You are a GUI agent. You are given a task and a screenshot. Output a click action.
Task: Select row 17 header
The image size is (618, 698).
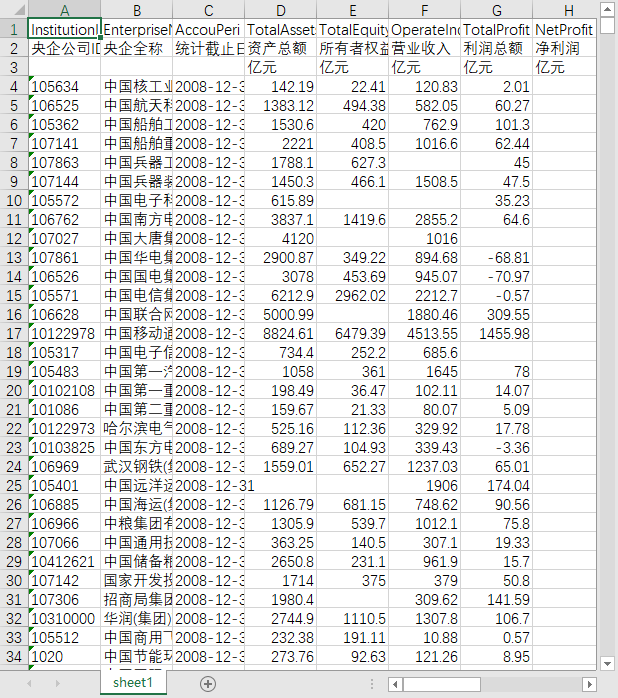pyautogui.click(x=14, y=333)
